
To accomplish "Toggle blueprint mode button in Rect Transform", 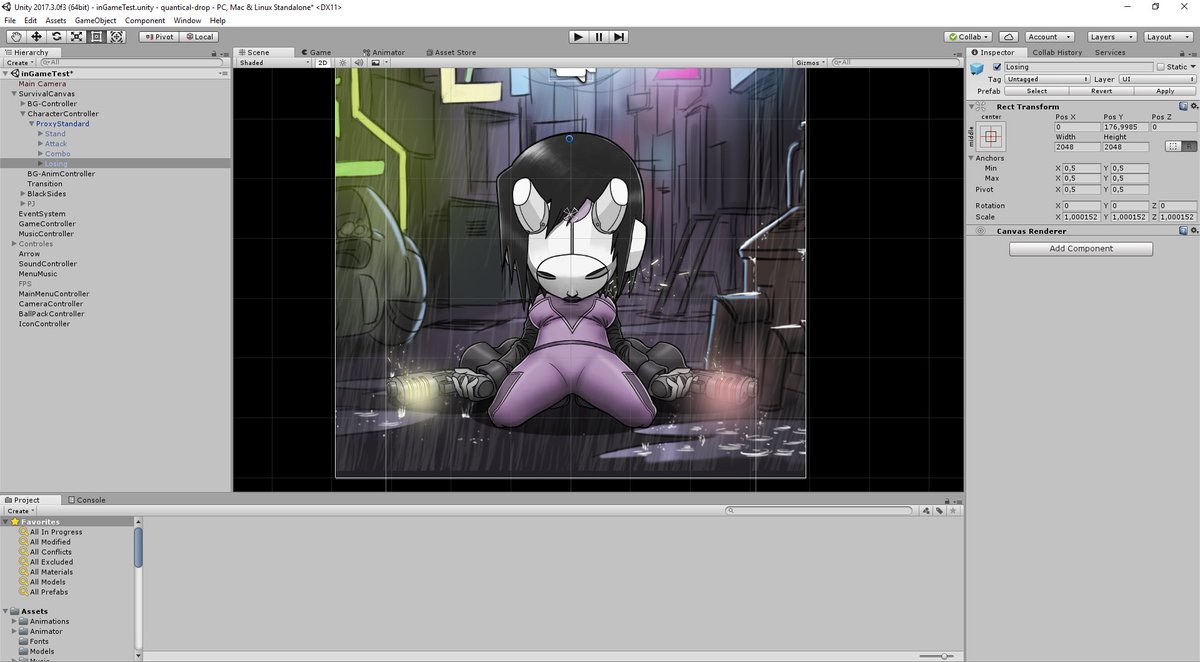I will pyautogui.click(x=1172, y=147).
